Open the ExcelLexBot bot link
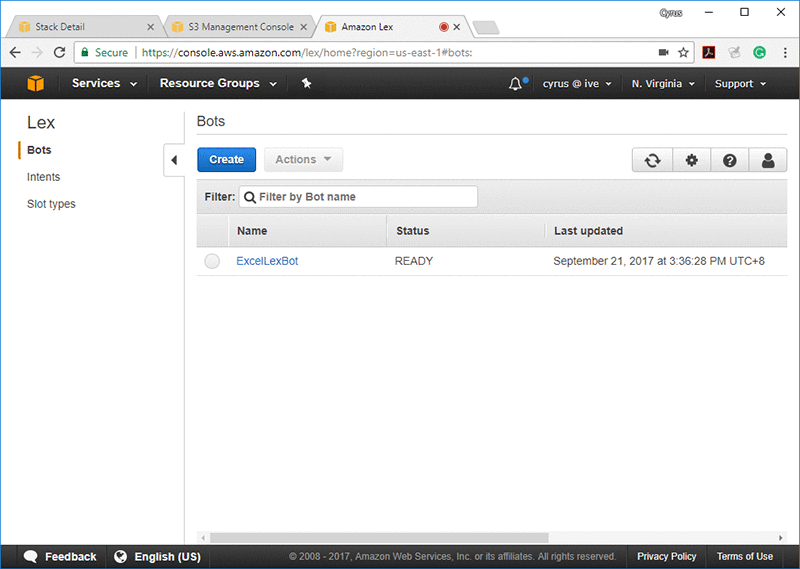This screenshot has width=800, height=569. [x=267, y=261]
